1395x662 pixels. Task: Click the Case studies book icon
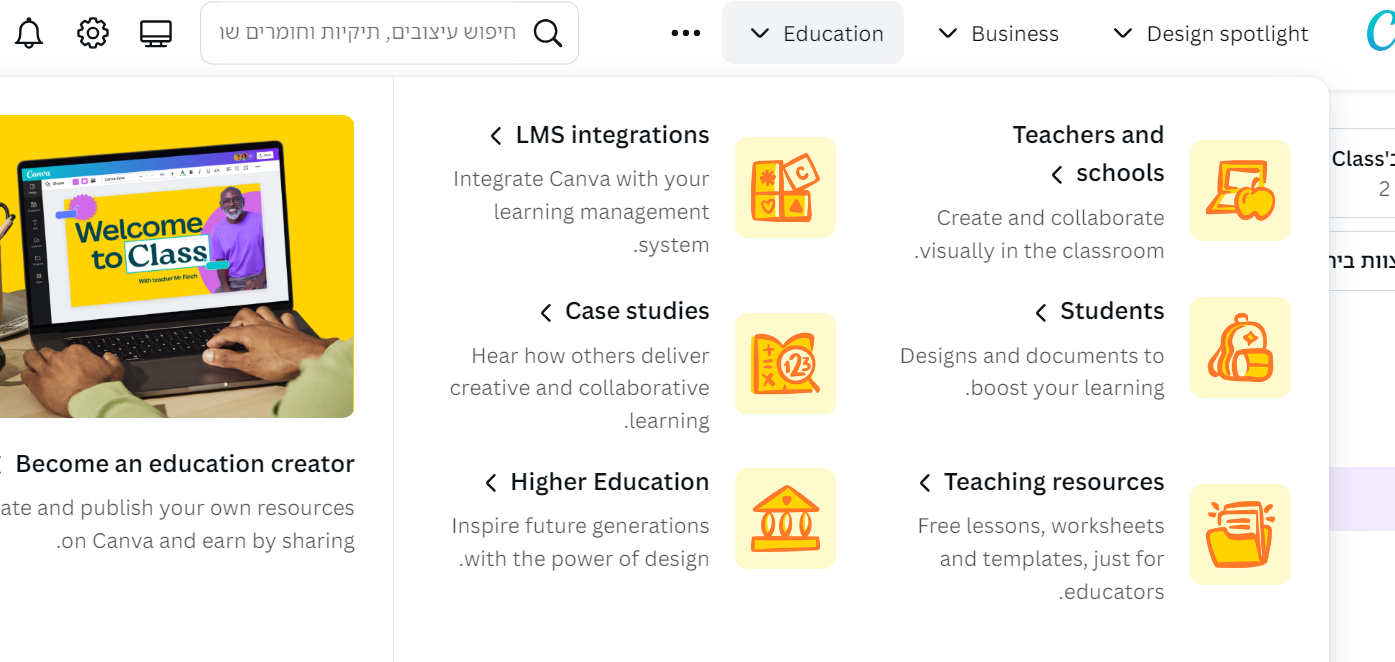click(x=785, y=363)
